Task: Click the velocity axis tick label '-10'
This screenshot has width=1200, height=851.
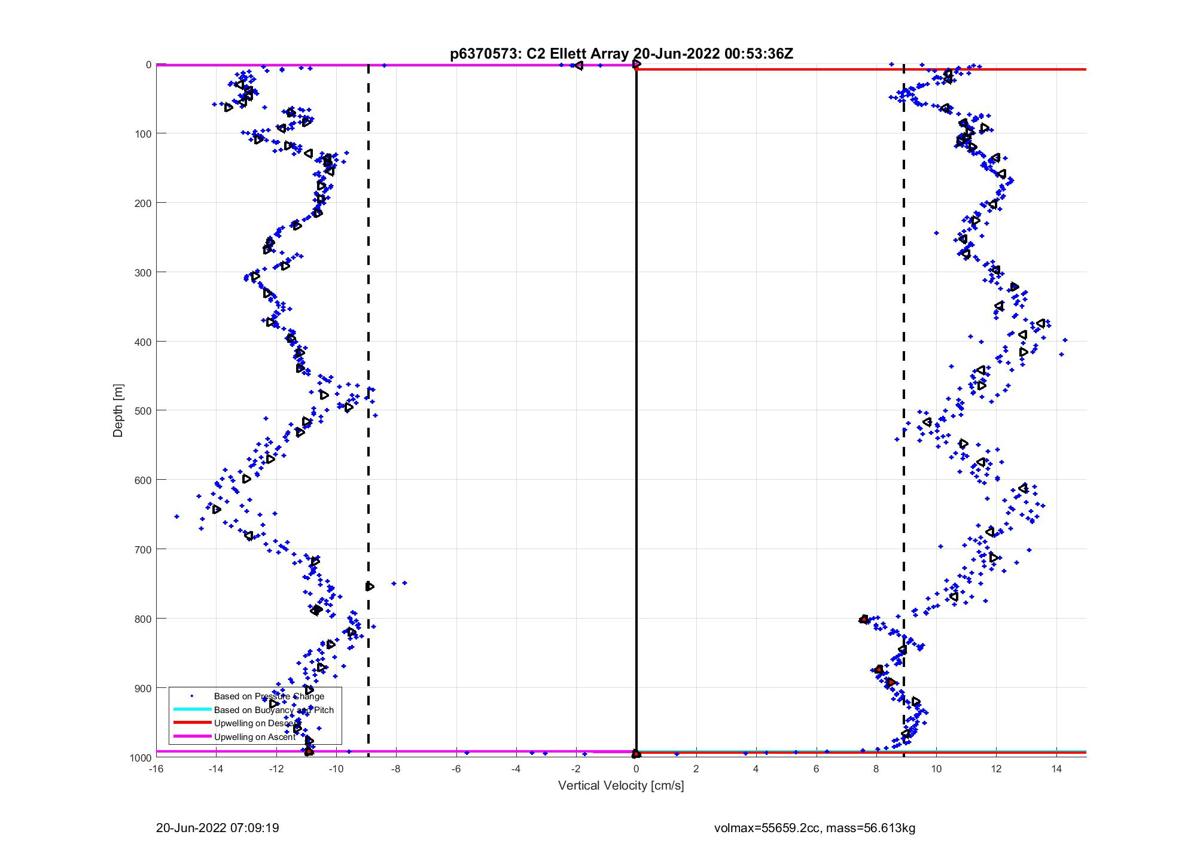Action: 336,769
